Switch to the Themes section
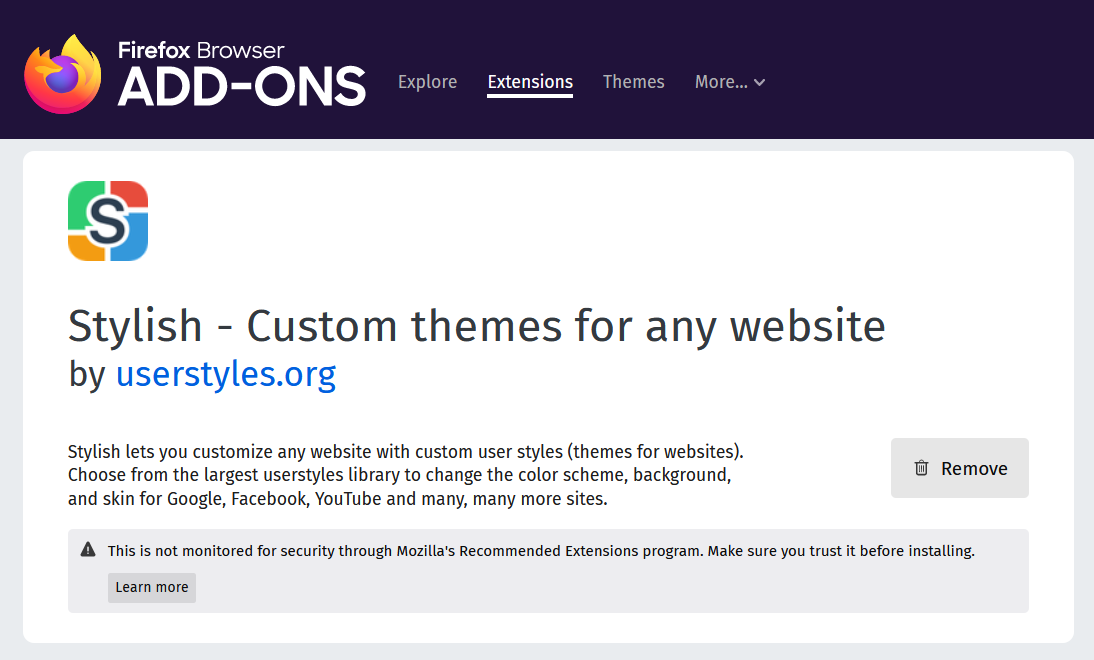The height and width of the screenshot is (660, 1094). coord(634,82)
